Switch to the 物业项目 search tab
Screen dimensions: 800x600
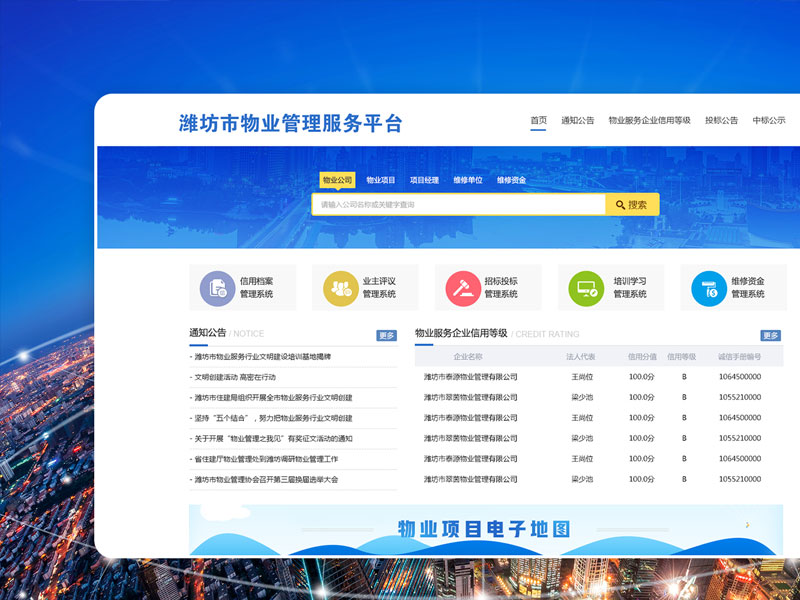pos(381,180)
